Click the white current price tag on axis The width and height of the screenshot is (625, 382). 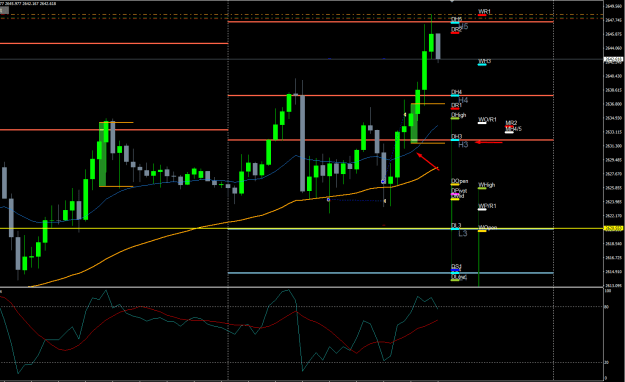point(614,60)
